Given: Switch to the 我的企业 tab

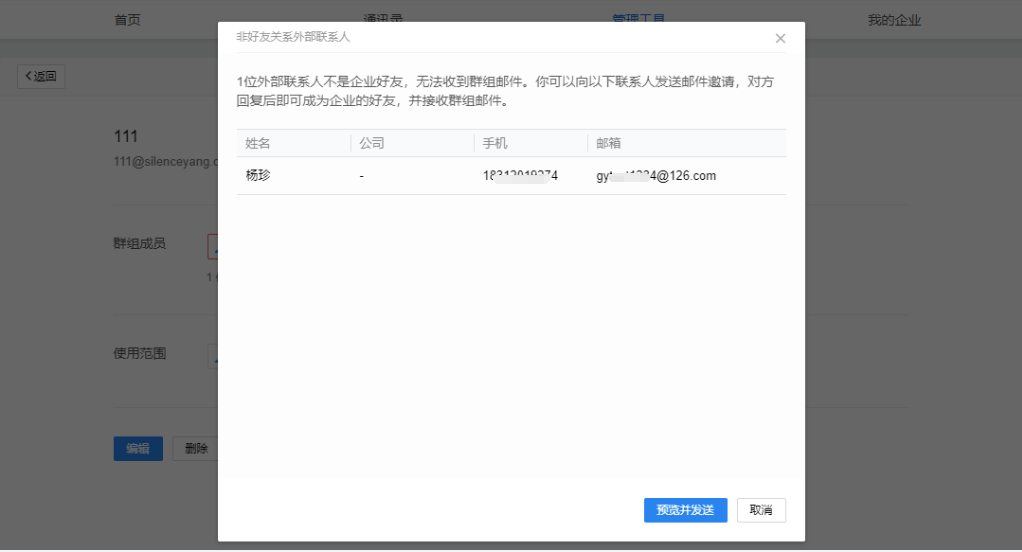Looking at the screenshot, I should (893, 19).
